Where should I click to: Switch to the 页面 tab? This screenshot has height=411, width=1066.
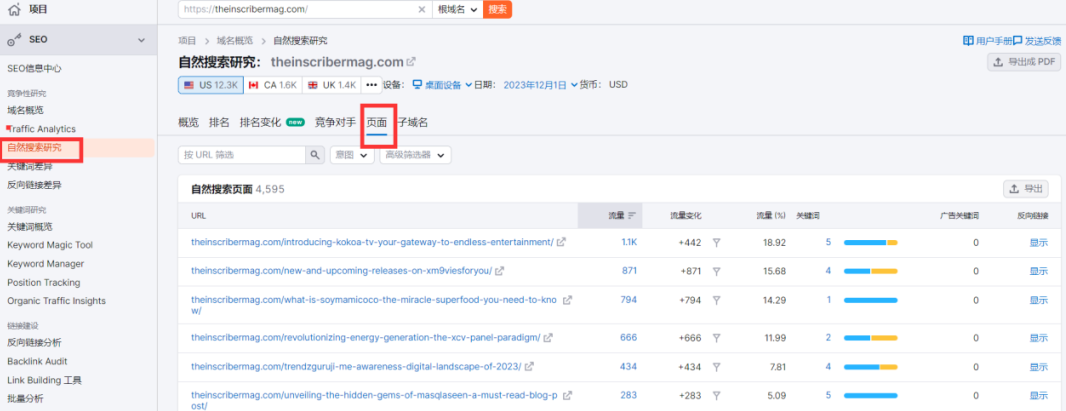[x=377, y=122]
